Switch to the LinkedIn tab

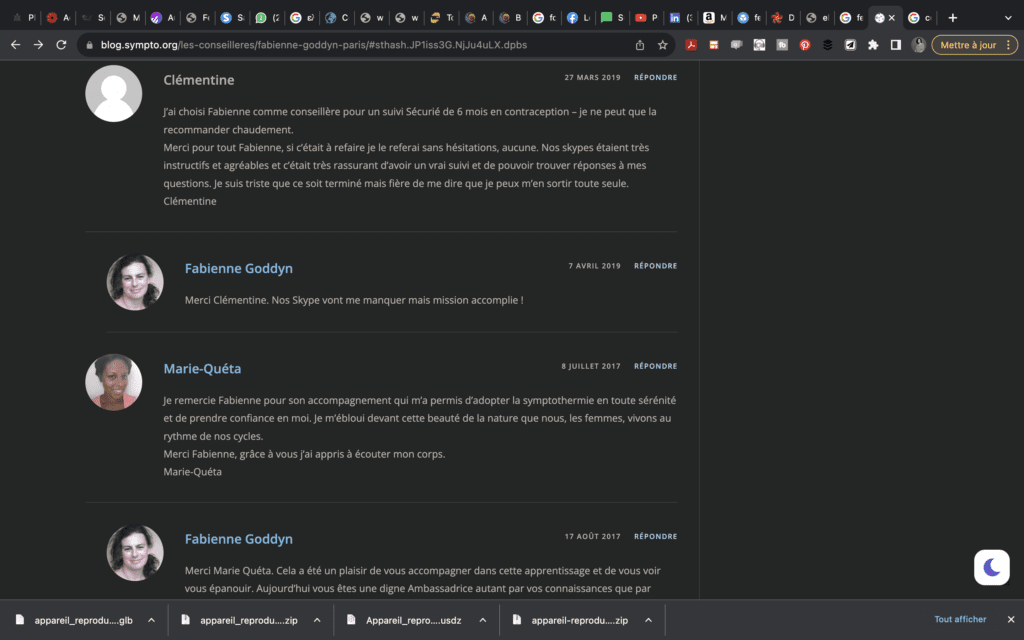(x=675, y=18)
